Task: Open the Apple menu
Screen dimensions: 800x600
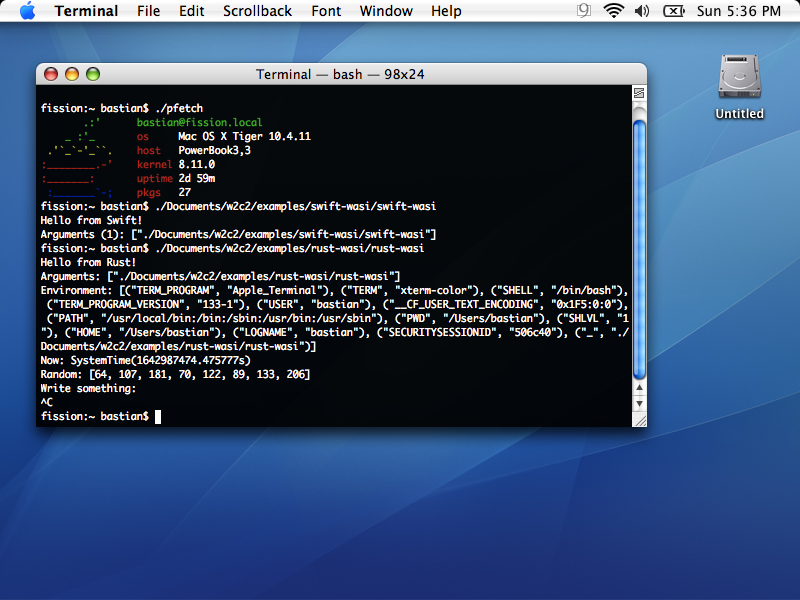Action: (28, 11)
